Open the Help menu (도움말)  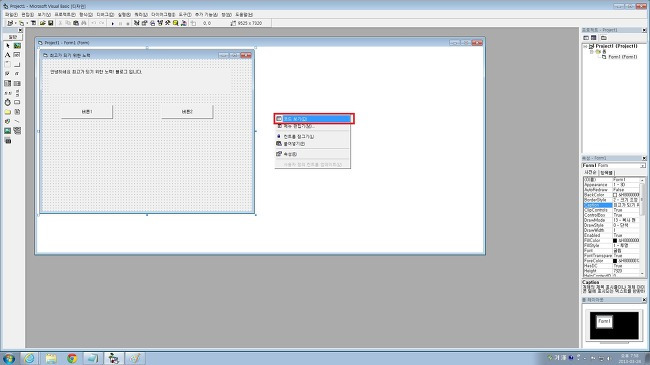point(244,15)
